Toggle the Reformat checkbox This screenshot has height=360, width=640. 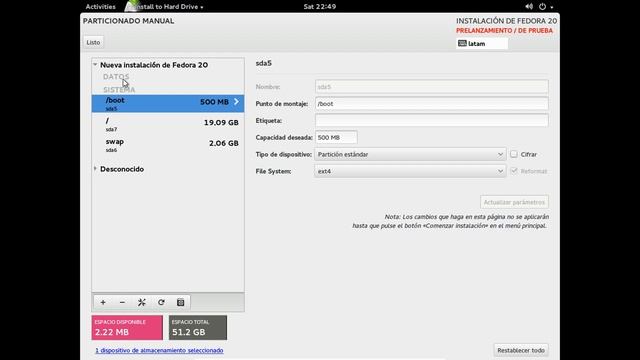(514, 171)
